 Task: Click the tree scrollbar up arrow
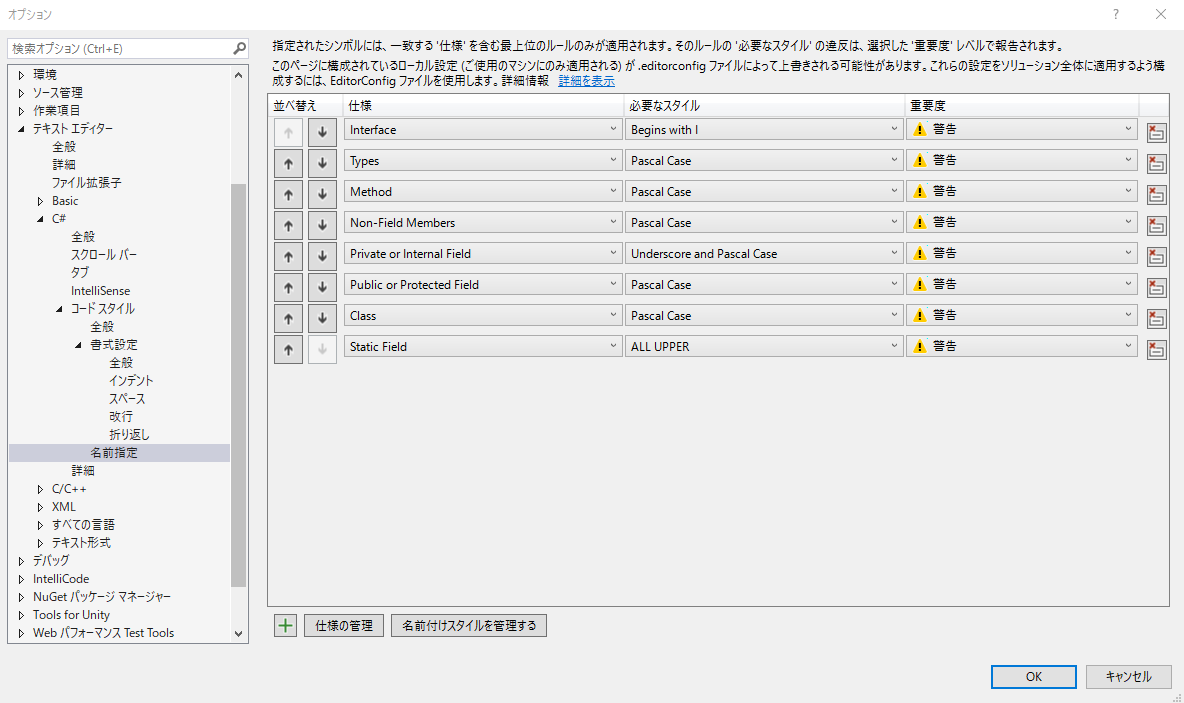tap(239, 75)
